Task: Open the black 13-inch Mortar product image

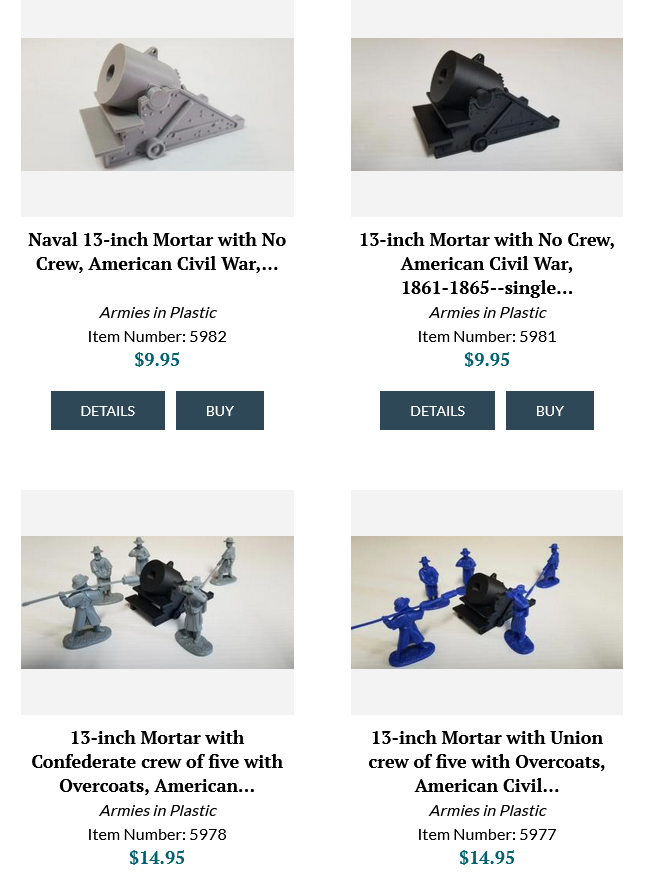Action: tap(487, 104)
